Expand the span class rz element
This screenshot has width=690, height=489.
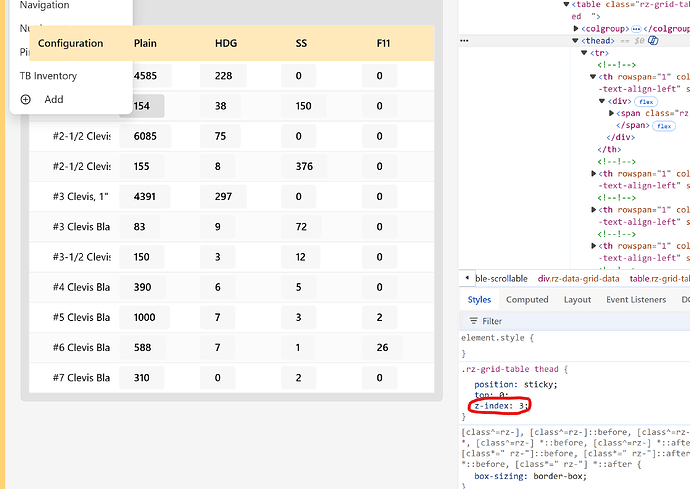click(x=612, y=113)
